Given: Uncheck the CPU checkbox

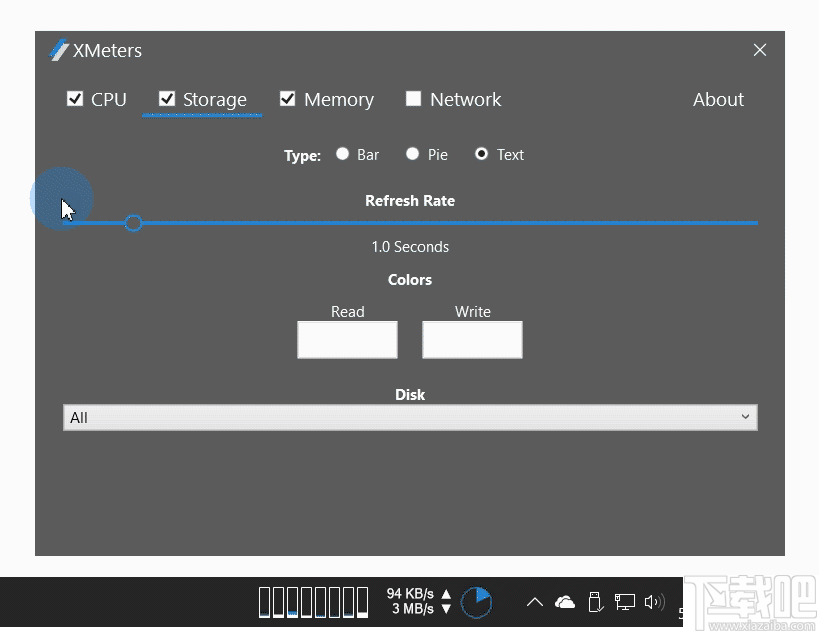Looking at the screenshot, I should (75, 99).
